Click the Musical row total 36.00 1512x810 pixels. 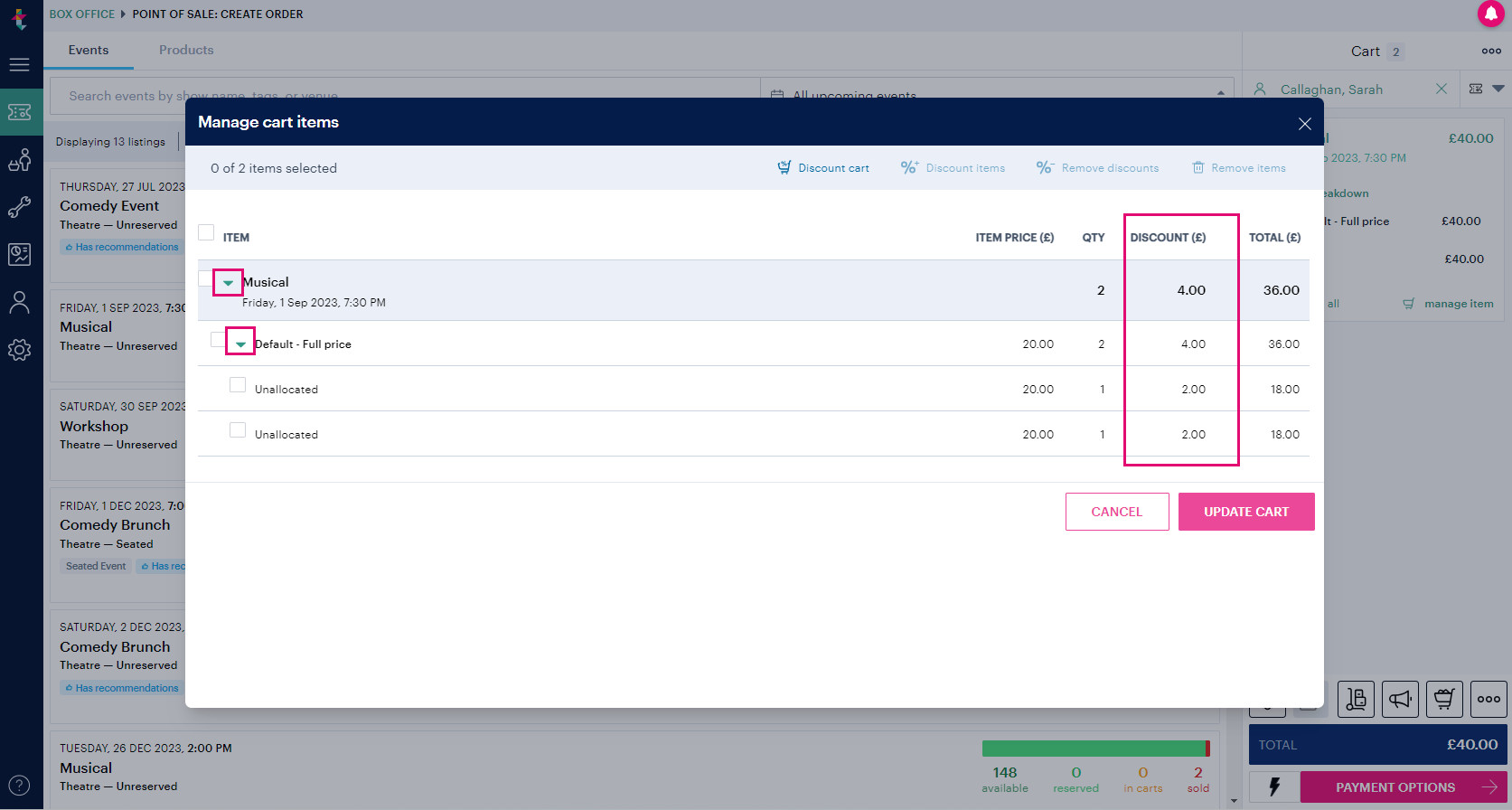[1281, 290]
